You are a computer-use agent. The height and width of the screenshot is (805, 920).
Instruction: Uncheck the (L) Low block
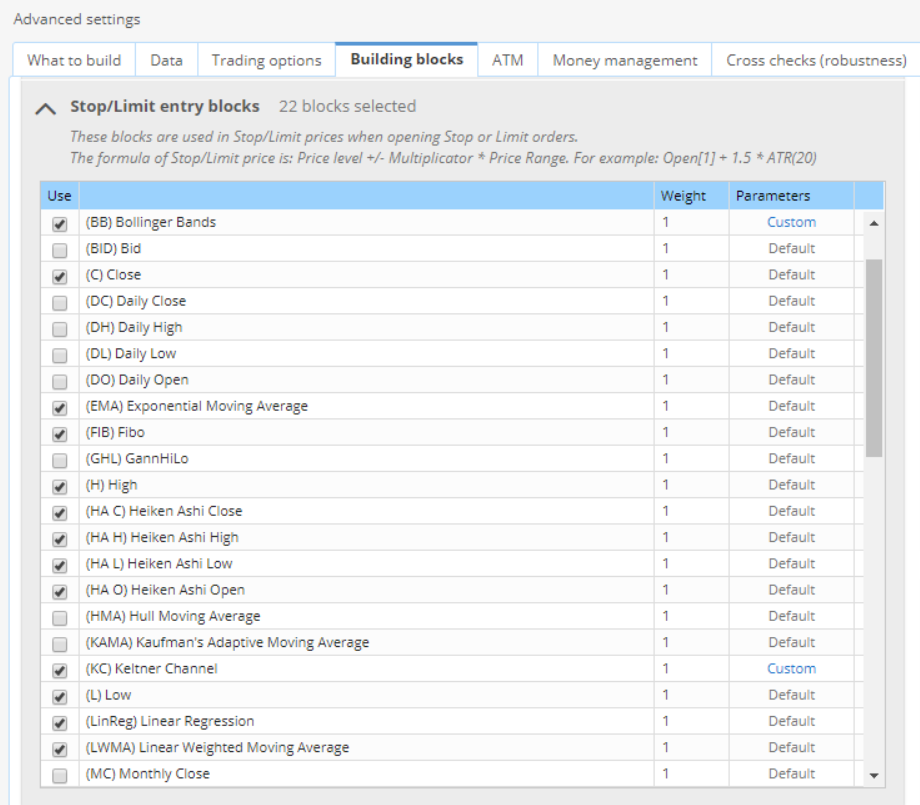pyautogui.click(x=60, y=696)
